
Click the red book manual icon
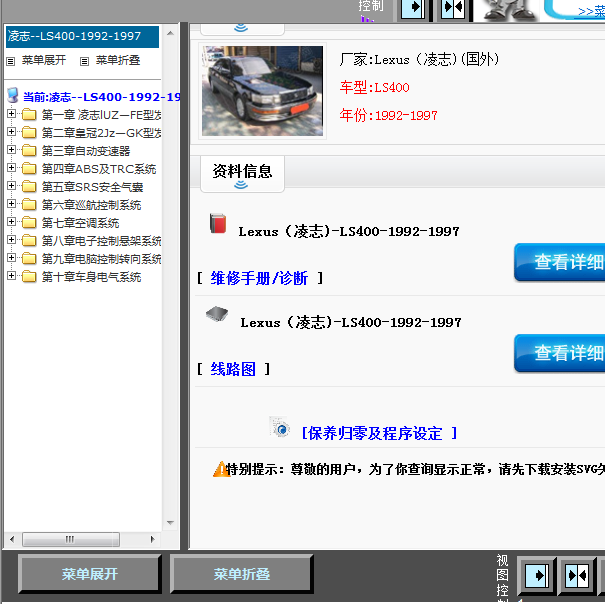click(218, 223)
